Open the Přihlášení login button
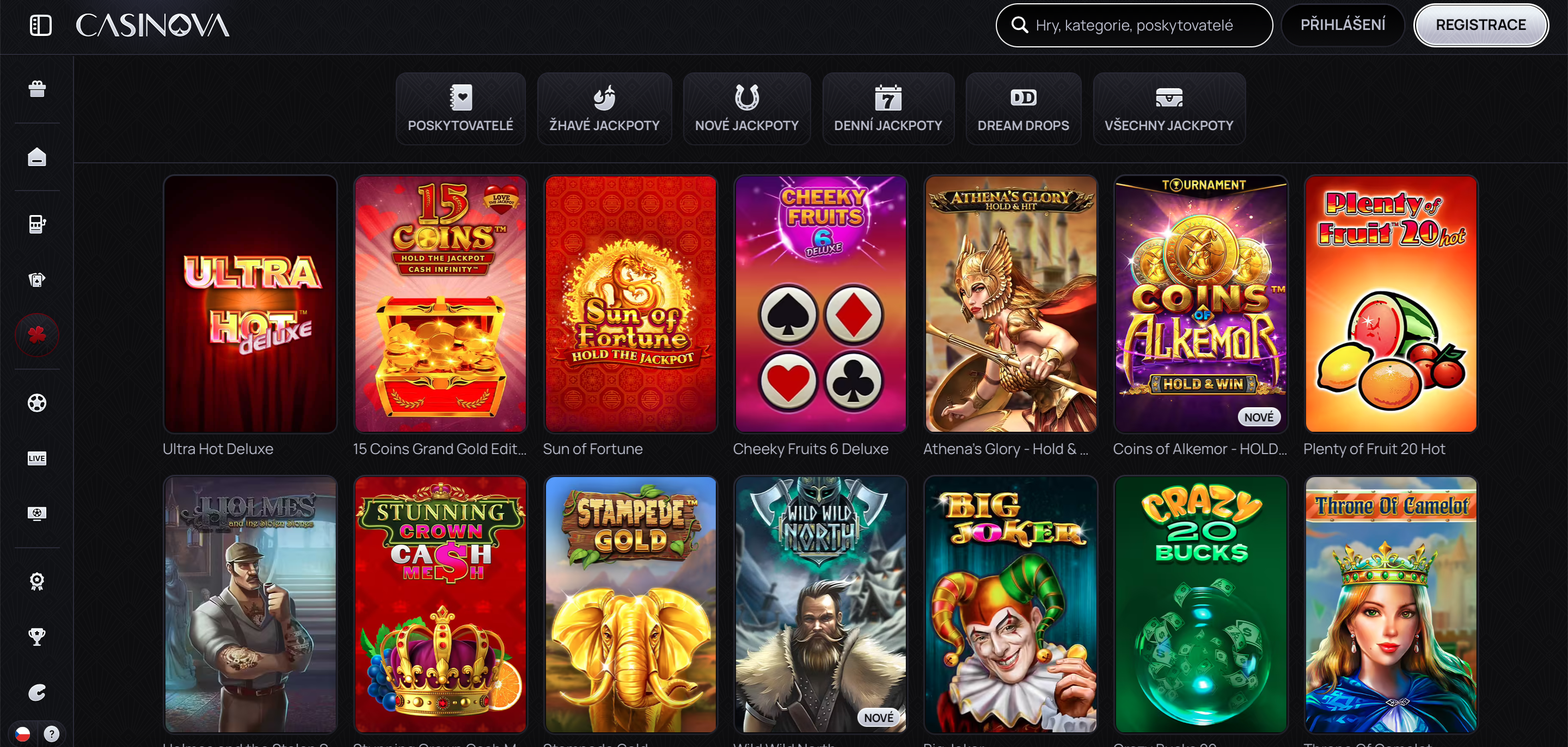1568x747 pixels. tap(1342, 25)
